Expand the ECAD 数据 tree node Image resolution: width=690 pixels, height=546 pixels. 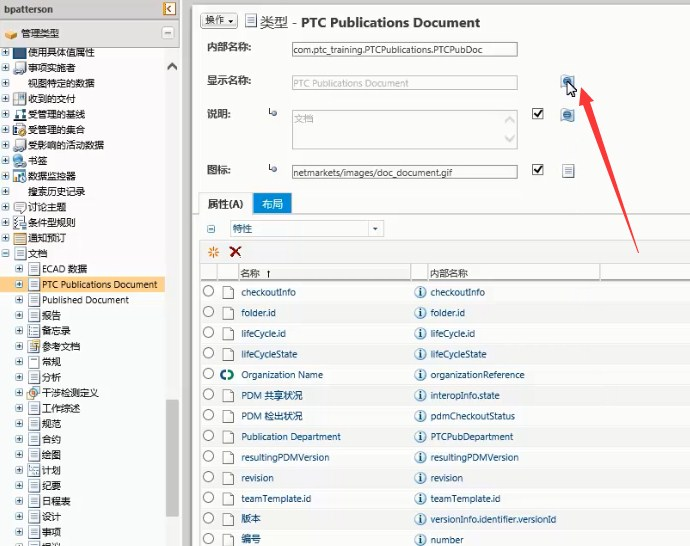tap(19, 268)
